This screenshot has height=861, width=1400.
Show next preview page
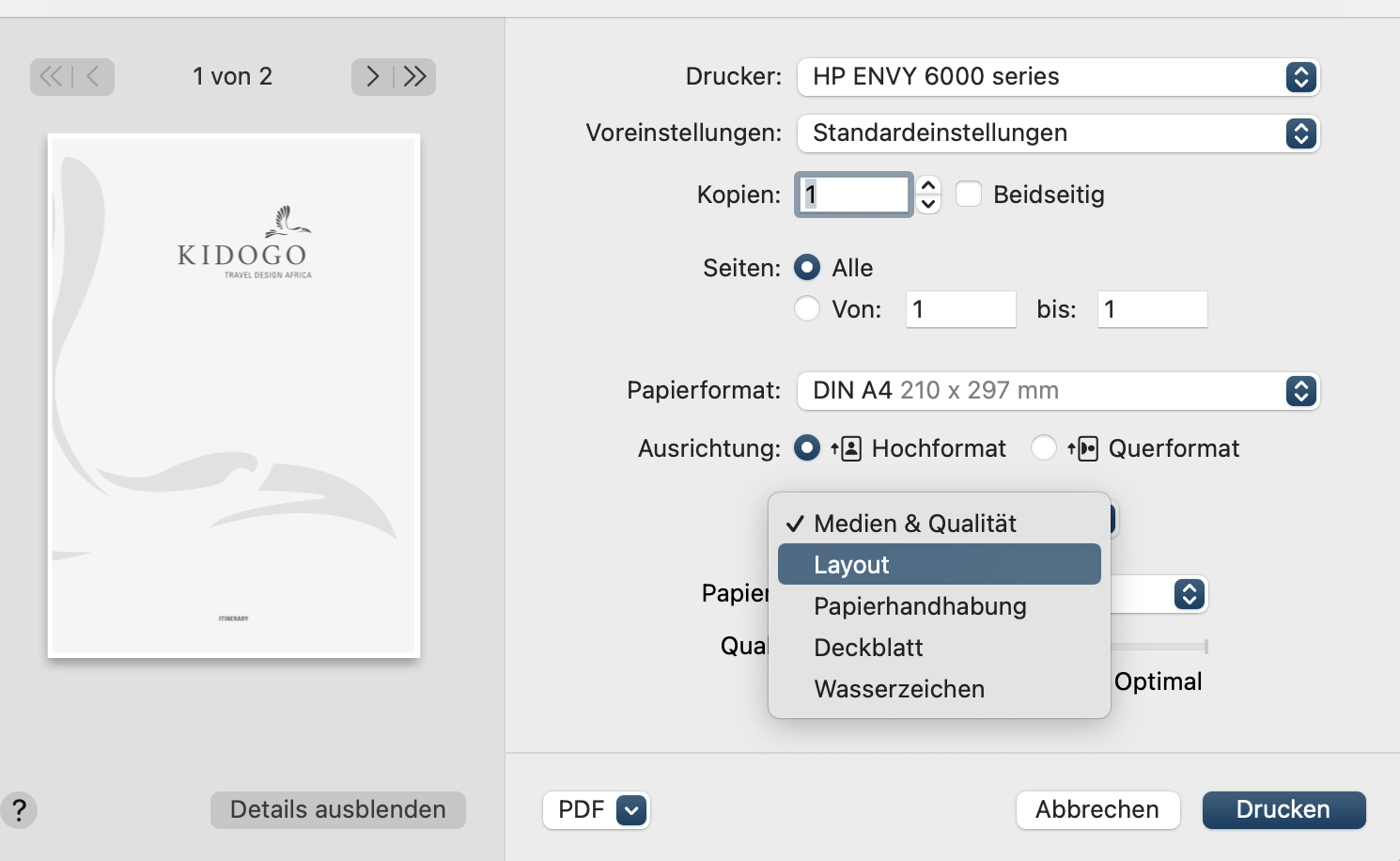(x=372, y=77)
